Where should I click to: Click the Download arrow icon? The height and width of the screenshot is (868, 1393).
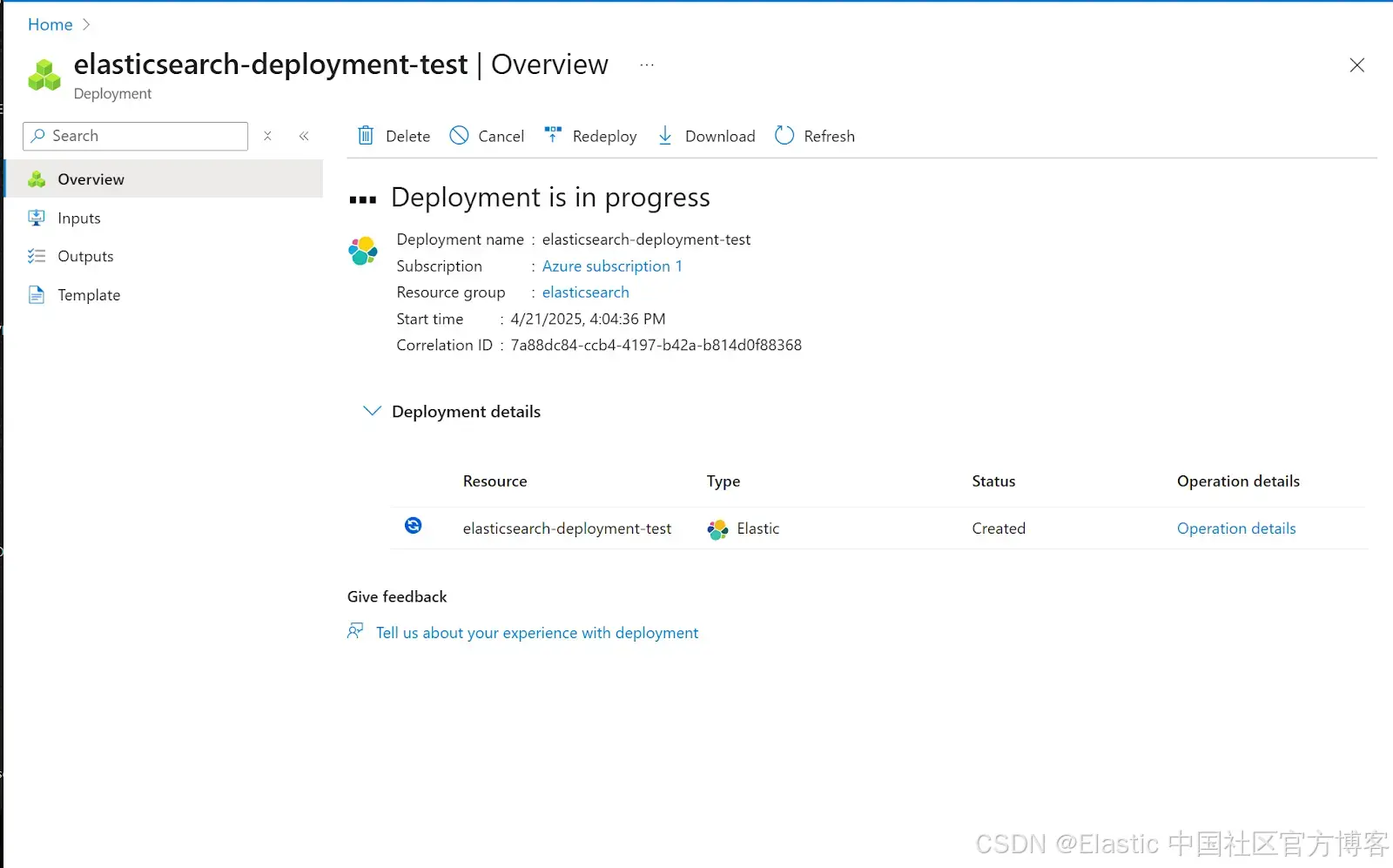(x=665, y=136)
